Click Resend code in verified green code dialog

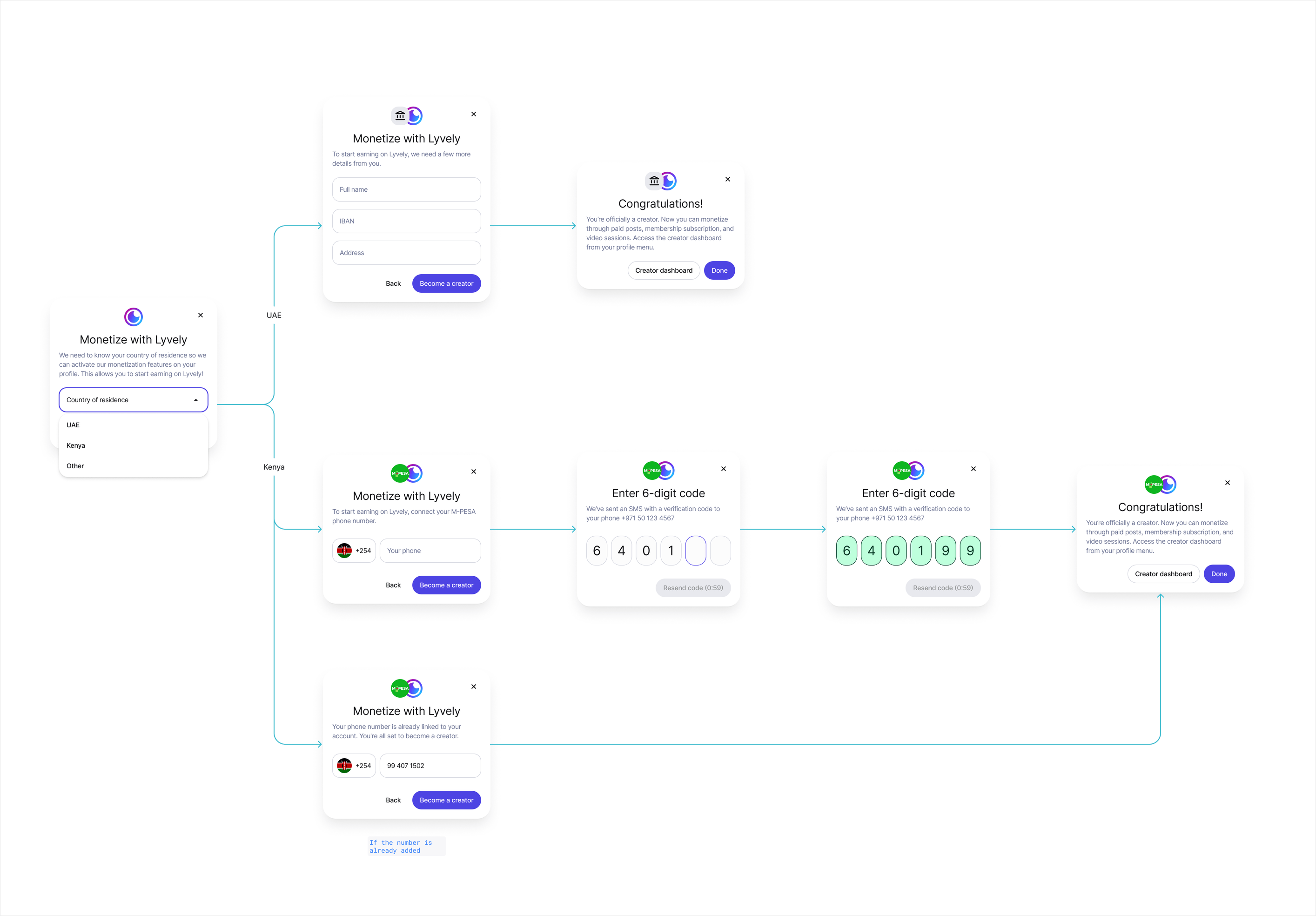(943, 588)
